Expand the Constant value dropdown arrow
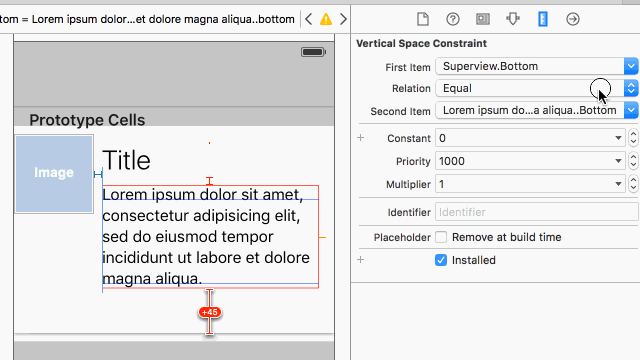The image size is (640, 360). (618, 138)
